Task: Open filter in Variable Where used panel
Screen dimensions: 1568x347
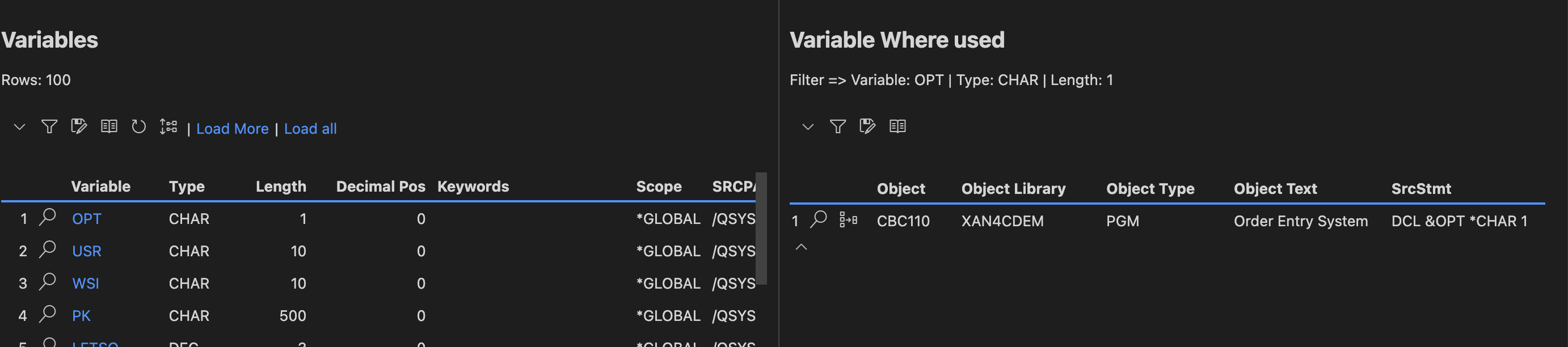Action: coord(837,126)
